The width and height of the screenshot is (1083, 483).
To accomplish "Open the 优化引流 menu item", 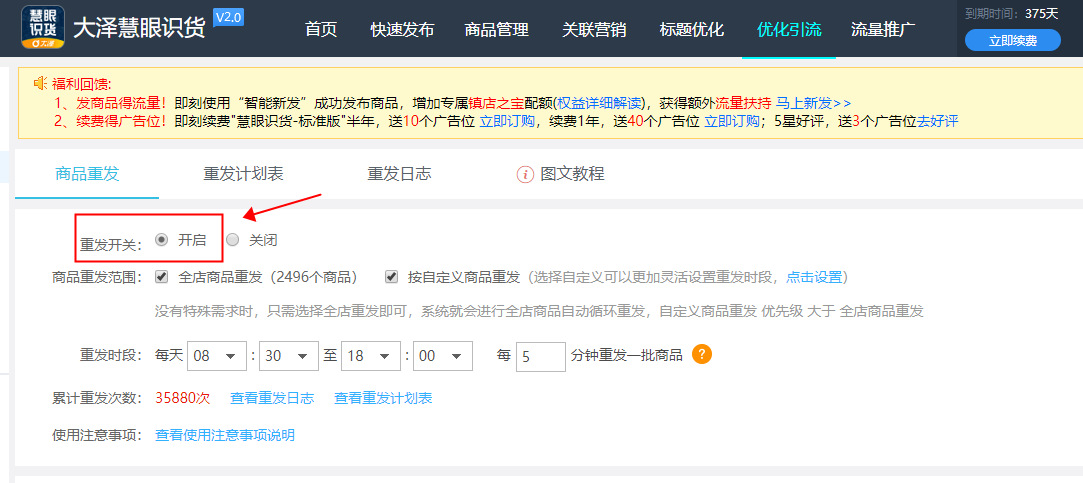I will click(789, 30).
